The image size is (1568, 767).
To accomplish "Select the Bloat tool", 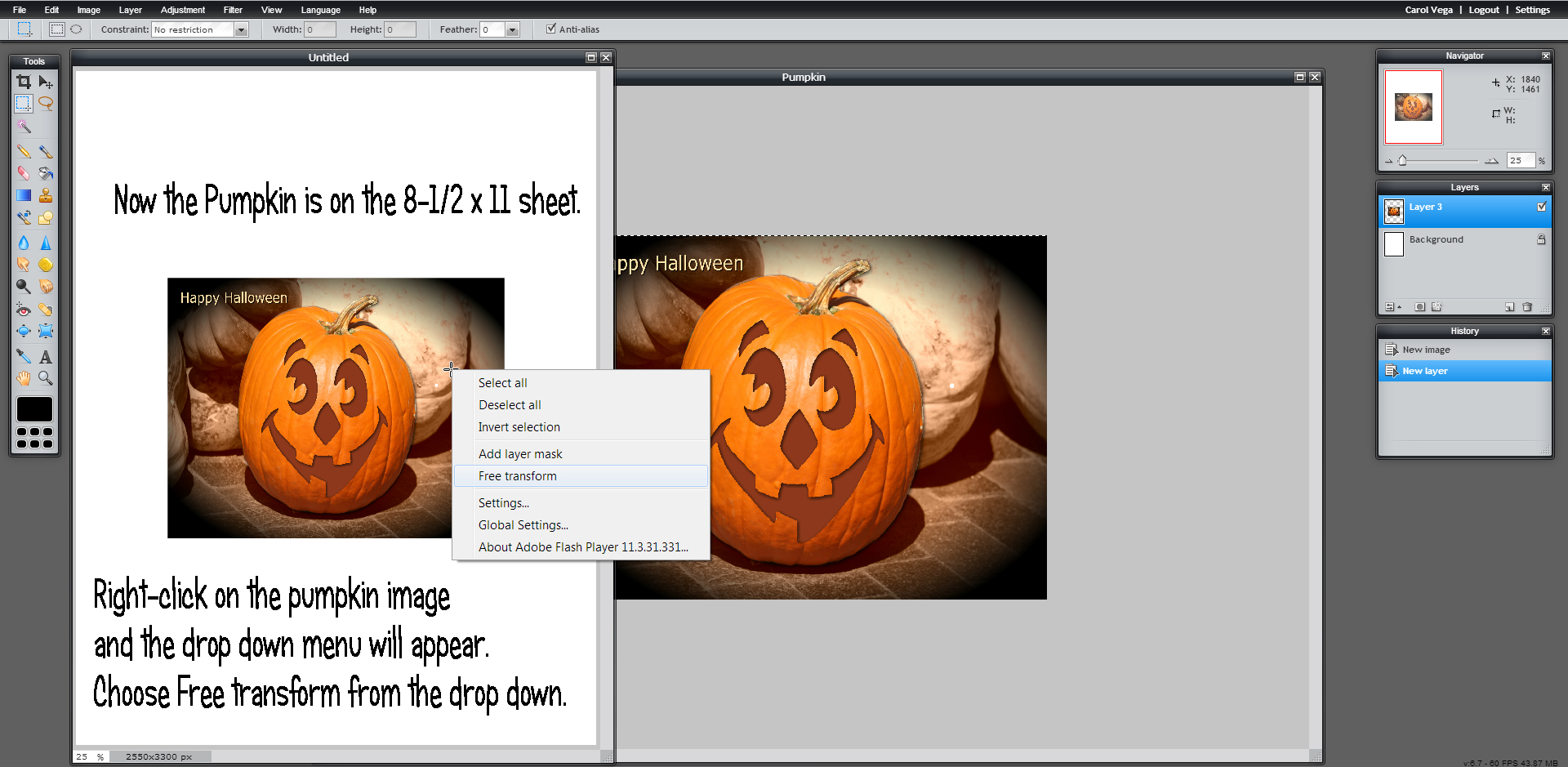I will [x=24, y=331].
